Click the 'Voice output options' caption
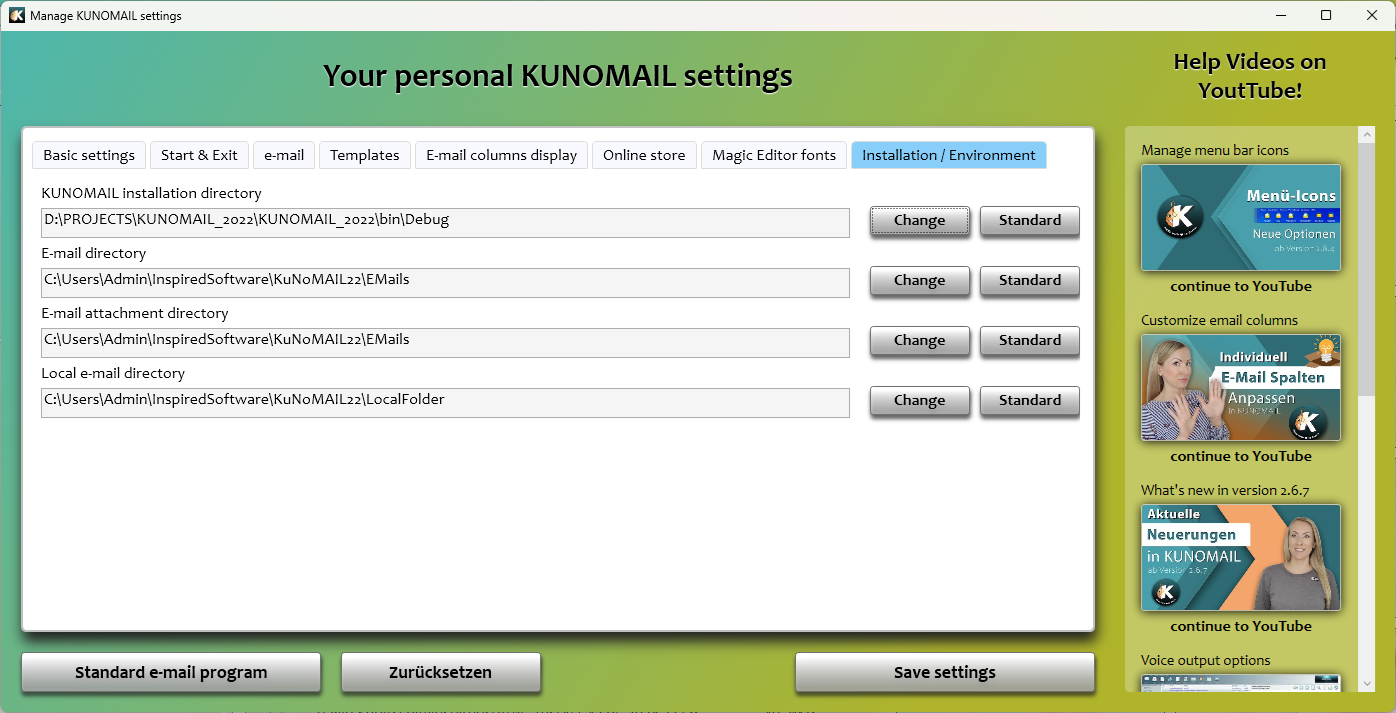 tap(1206, 661)
